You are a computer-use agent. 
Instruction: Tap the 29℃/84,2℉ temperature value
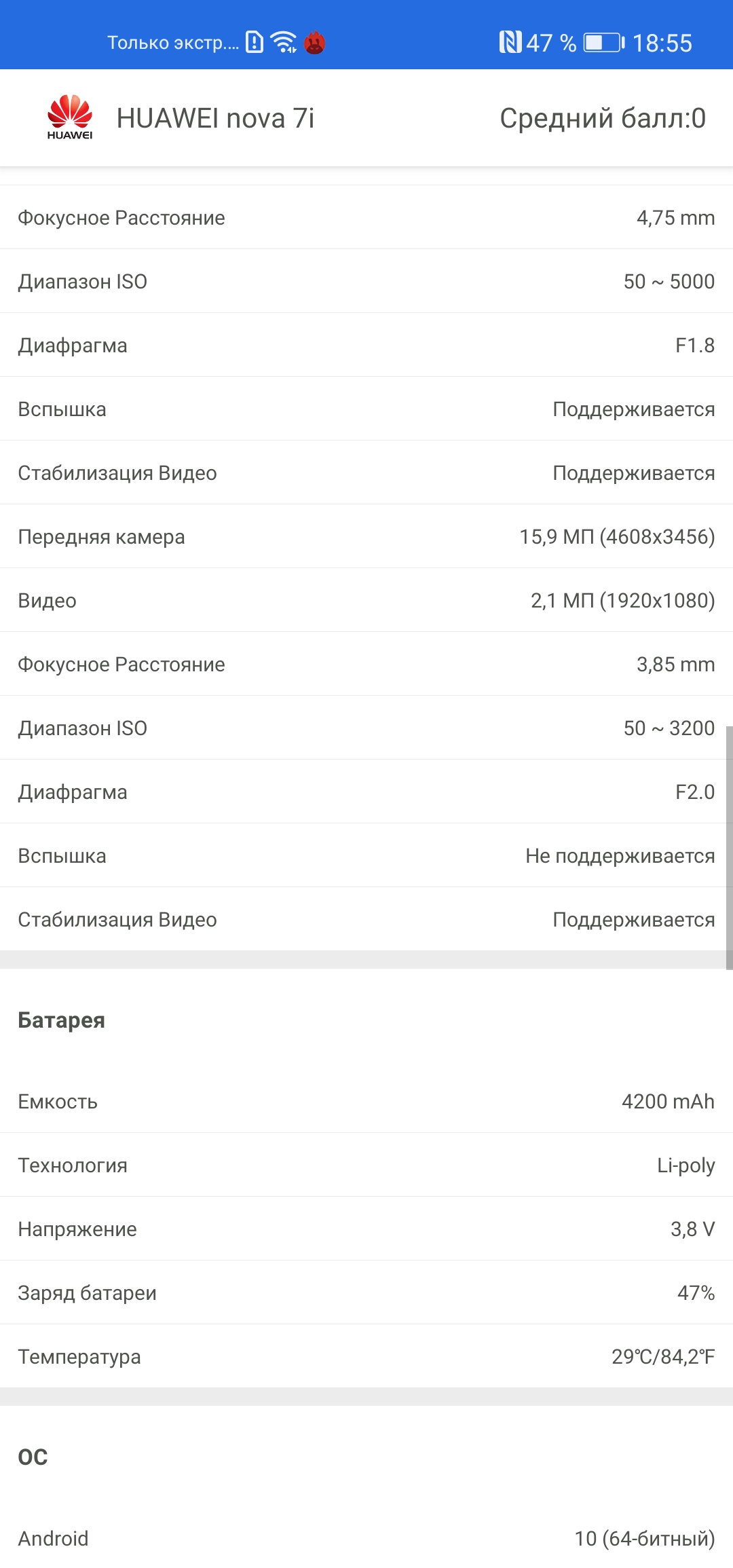pyautogui.click(x=663, y=1357)
